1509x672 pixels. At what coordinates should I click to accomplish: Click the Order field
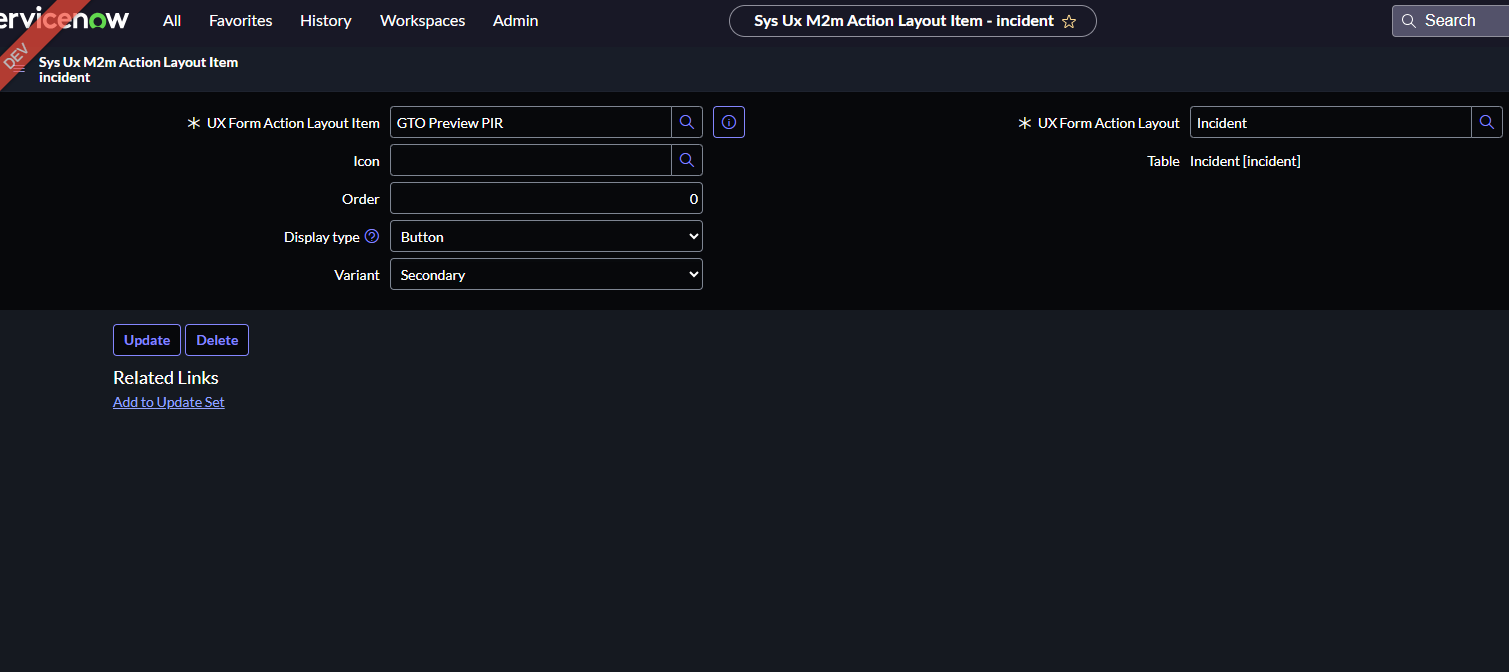click(x=546, y=198)
